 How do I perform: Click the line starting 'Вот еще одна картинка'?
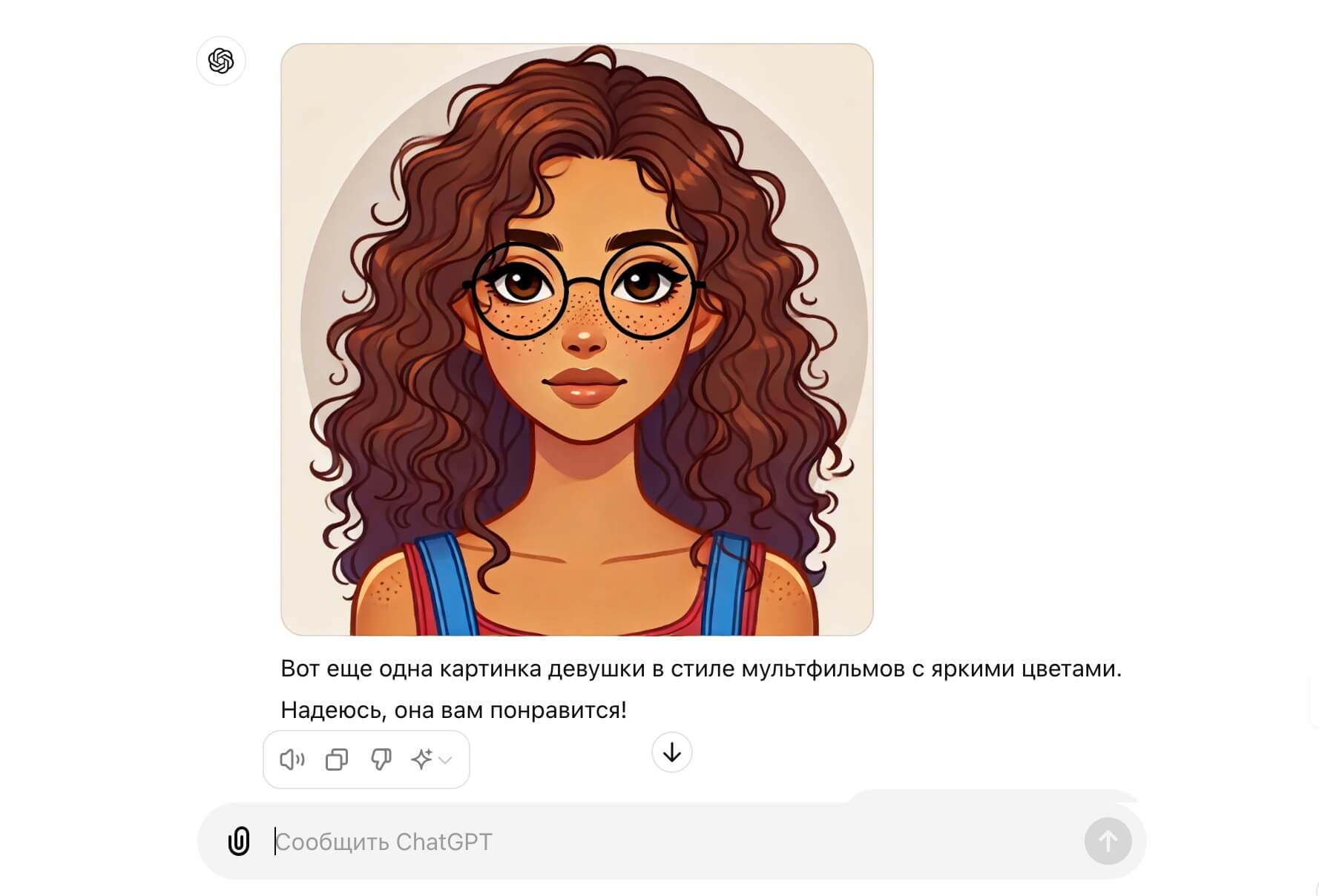[701, 669]
